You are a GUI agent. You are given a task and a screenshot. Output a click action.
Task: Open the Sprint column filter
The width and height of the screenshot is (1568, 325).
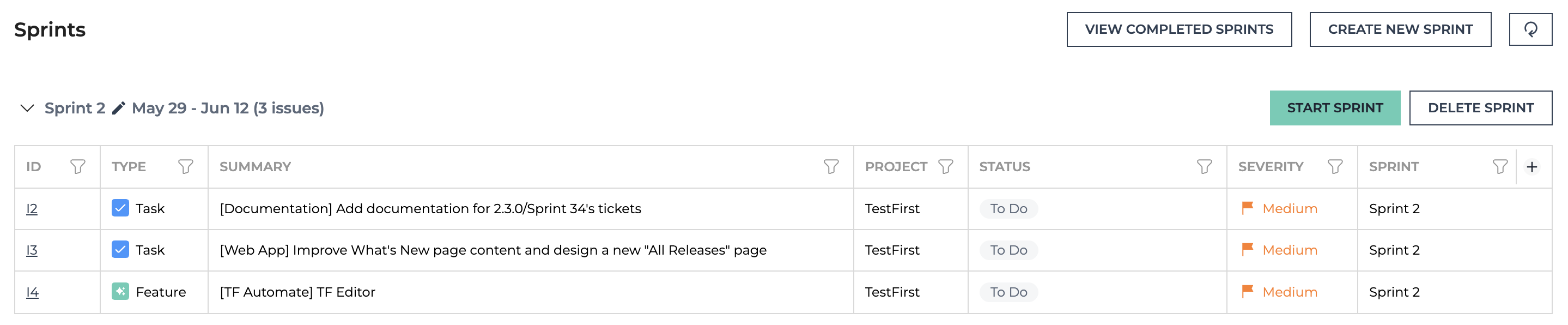coord(1500,166)
